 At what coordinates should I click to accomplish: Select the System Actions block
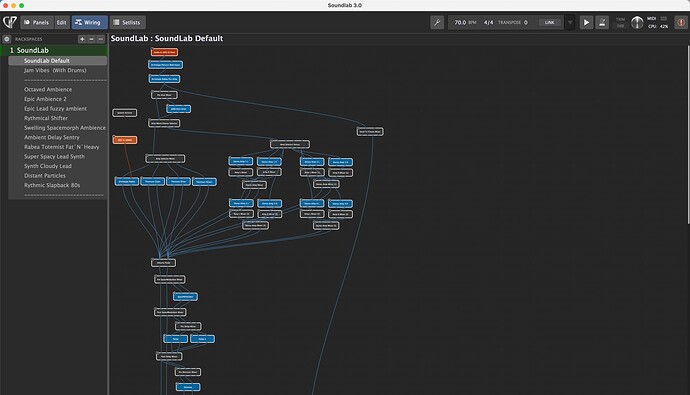tap(125, 113)
